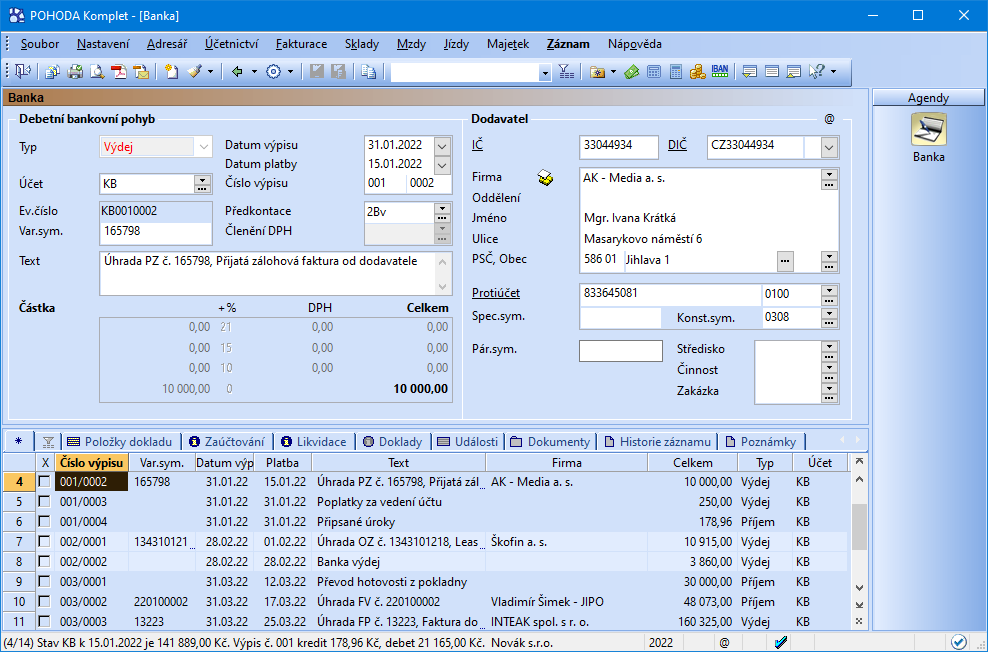Sort by the Firma column header
This screenshot has width=988, height=652.
566,462
